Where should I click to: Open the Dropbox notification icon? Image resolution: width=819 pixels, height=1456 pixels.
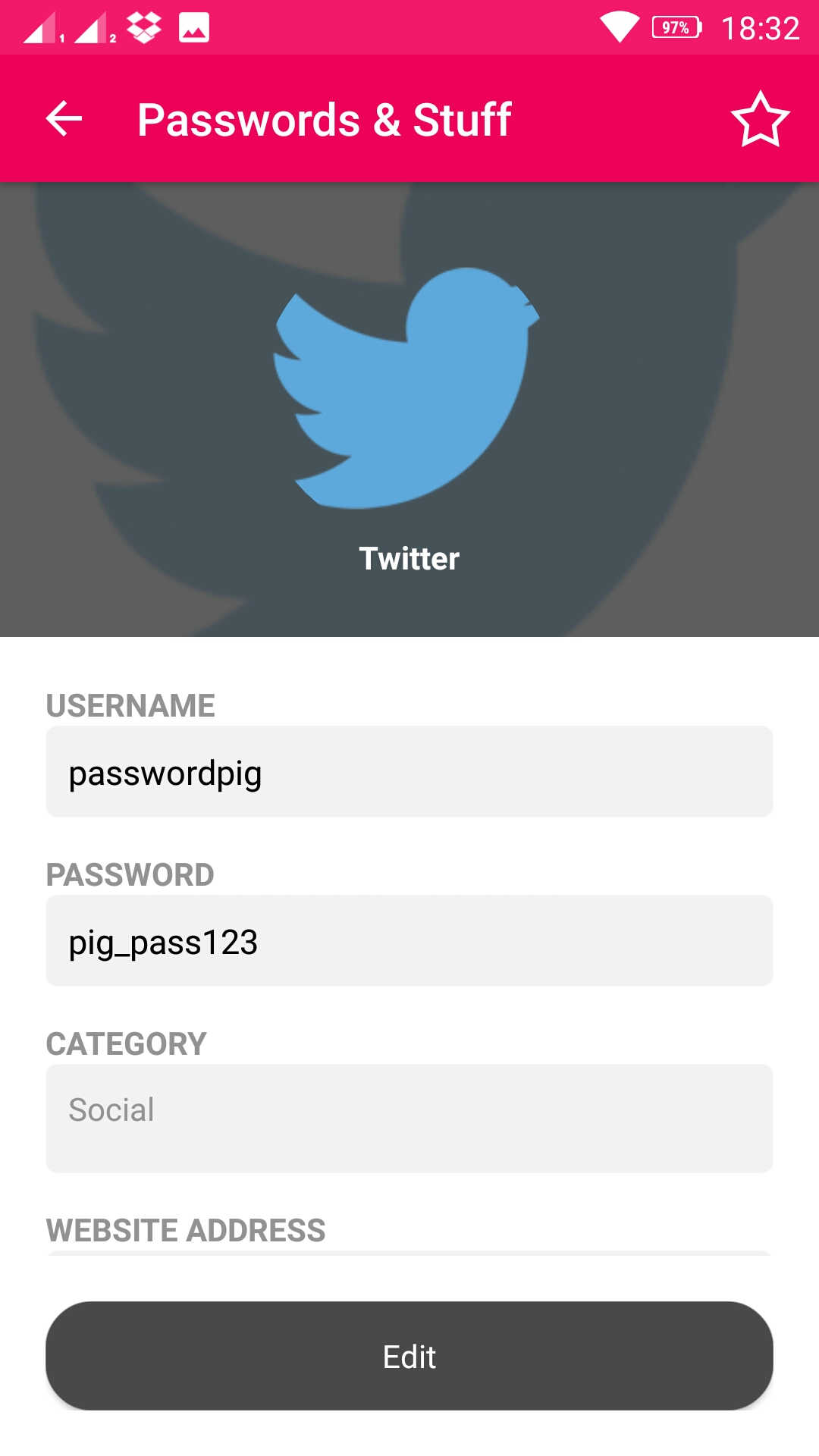[x=144, y=28]
